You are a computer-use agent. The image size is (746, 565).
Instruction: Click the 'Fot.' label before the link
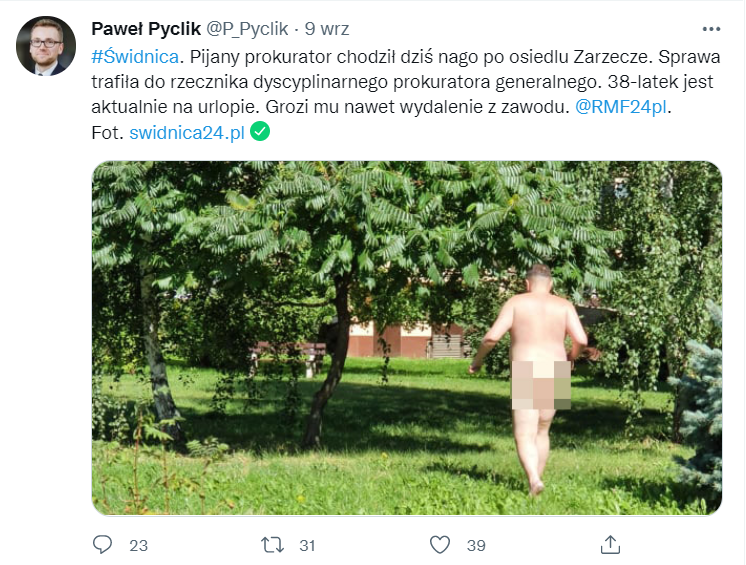coord(108,133)
